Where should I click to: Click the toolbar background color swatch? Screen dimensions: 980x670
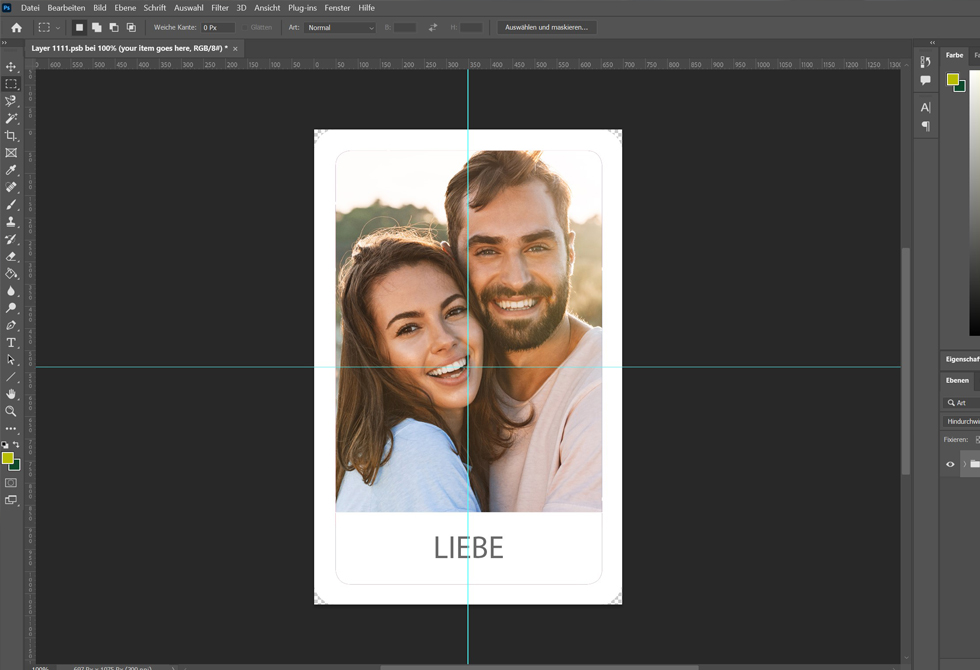click(16, 466)
